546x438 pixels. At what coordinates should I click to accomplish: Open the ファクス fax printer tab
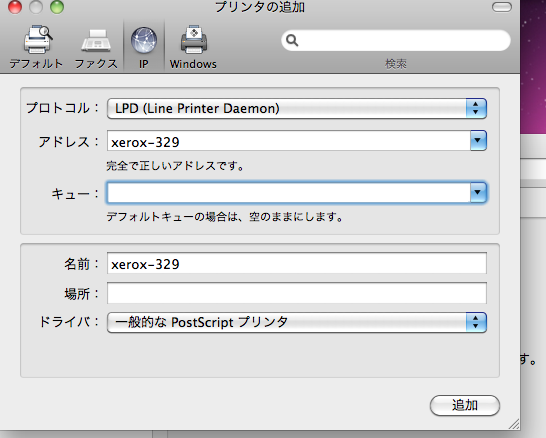click(96, 40)
